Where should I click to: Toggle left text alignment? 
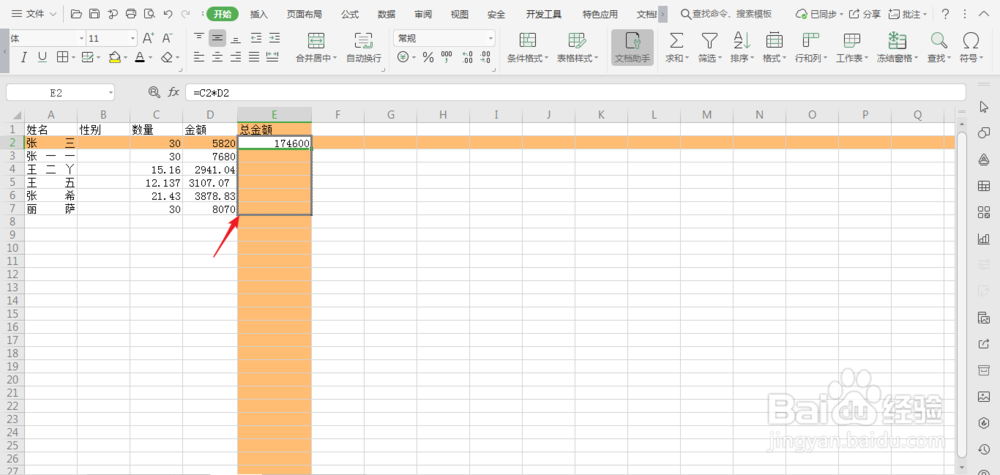coord(200,57)
